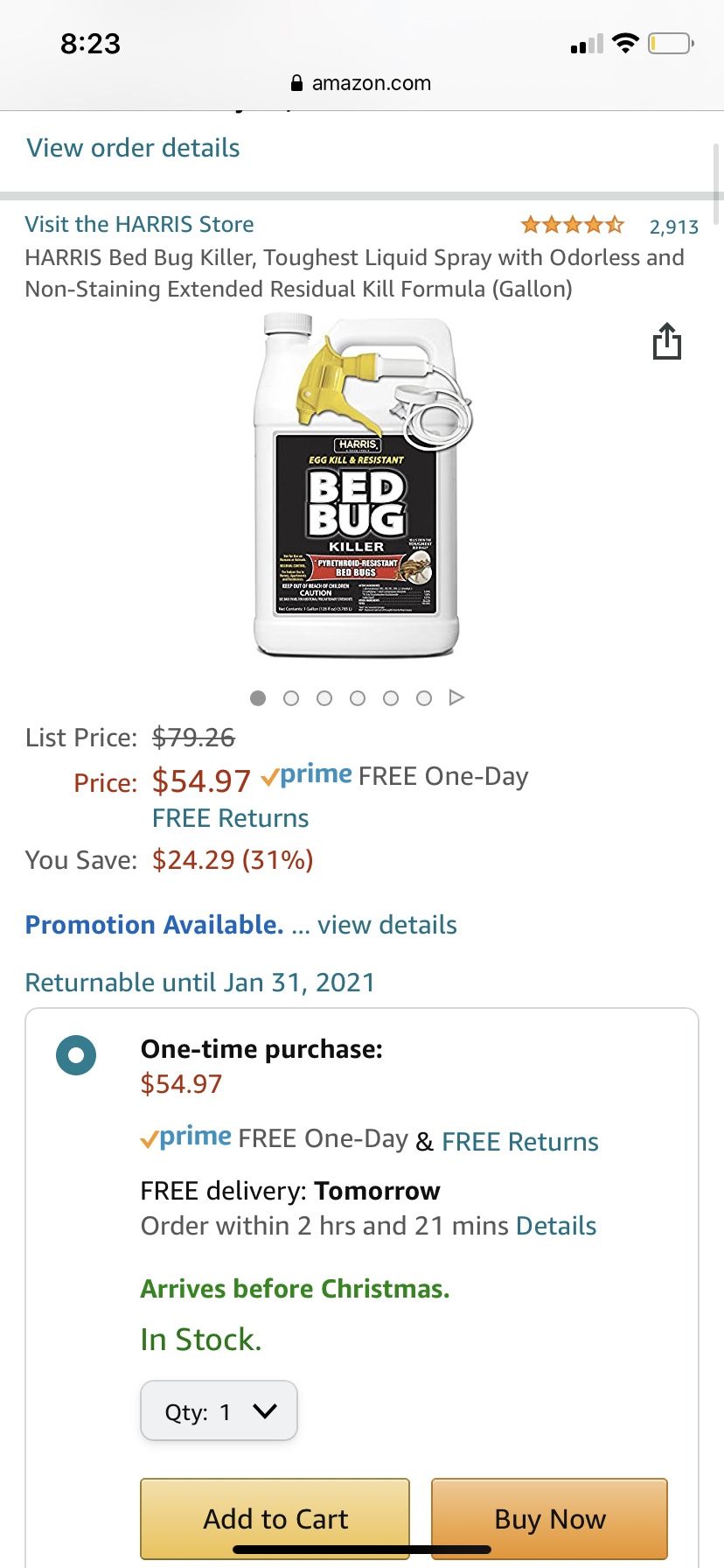
Task: Tap the Wi-Fi icon in status bar
Action: coord(625,43)
